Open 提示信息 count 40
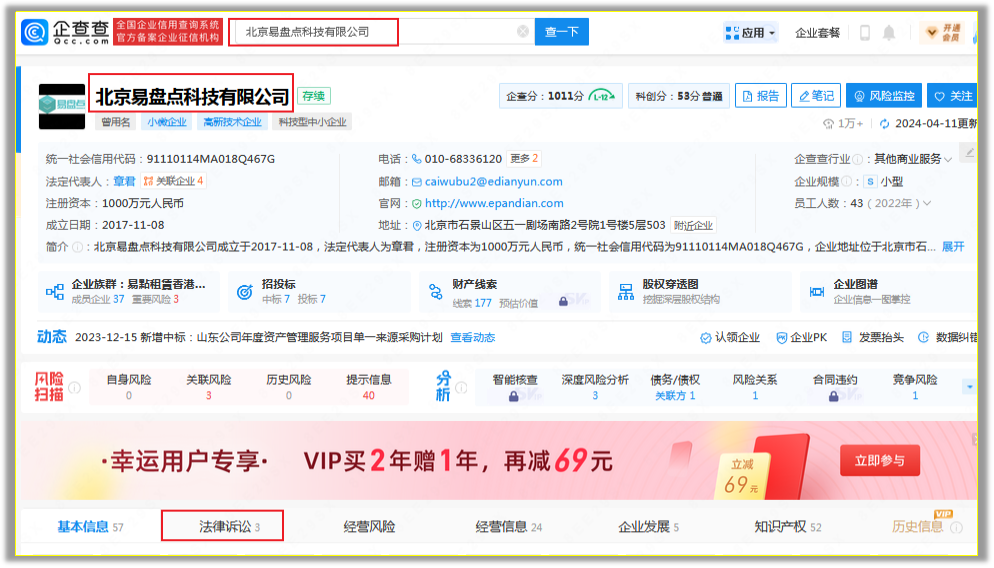 [x=368, y=396]
